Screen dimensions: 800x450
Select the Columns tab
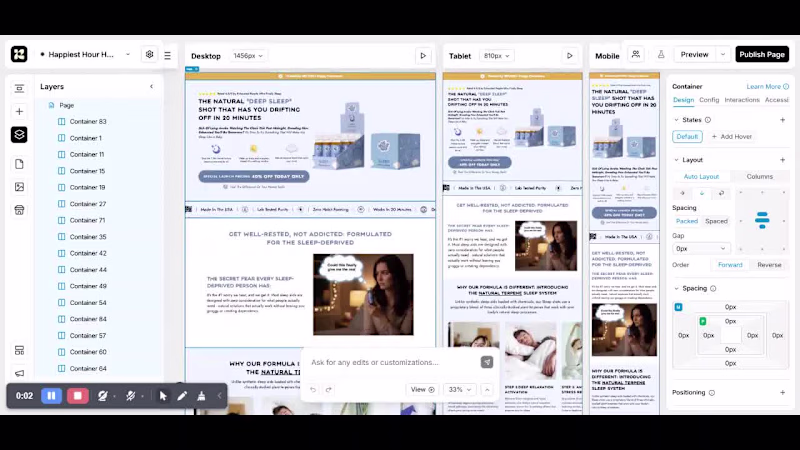[760, 177]
